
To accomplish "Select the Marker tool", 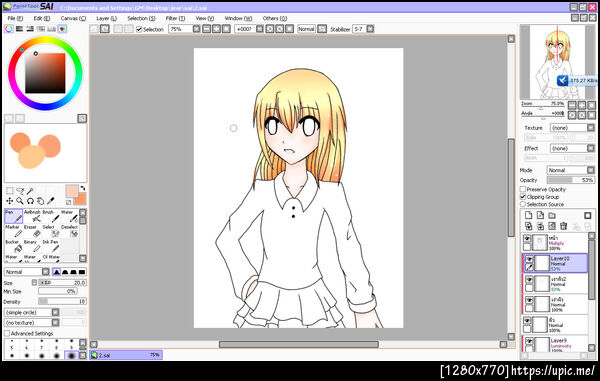I will pyautogui.click(x=13, y=231).
